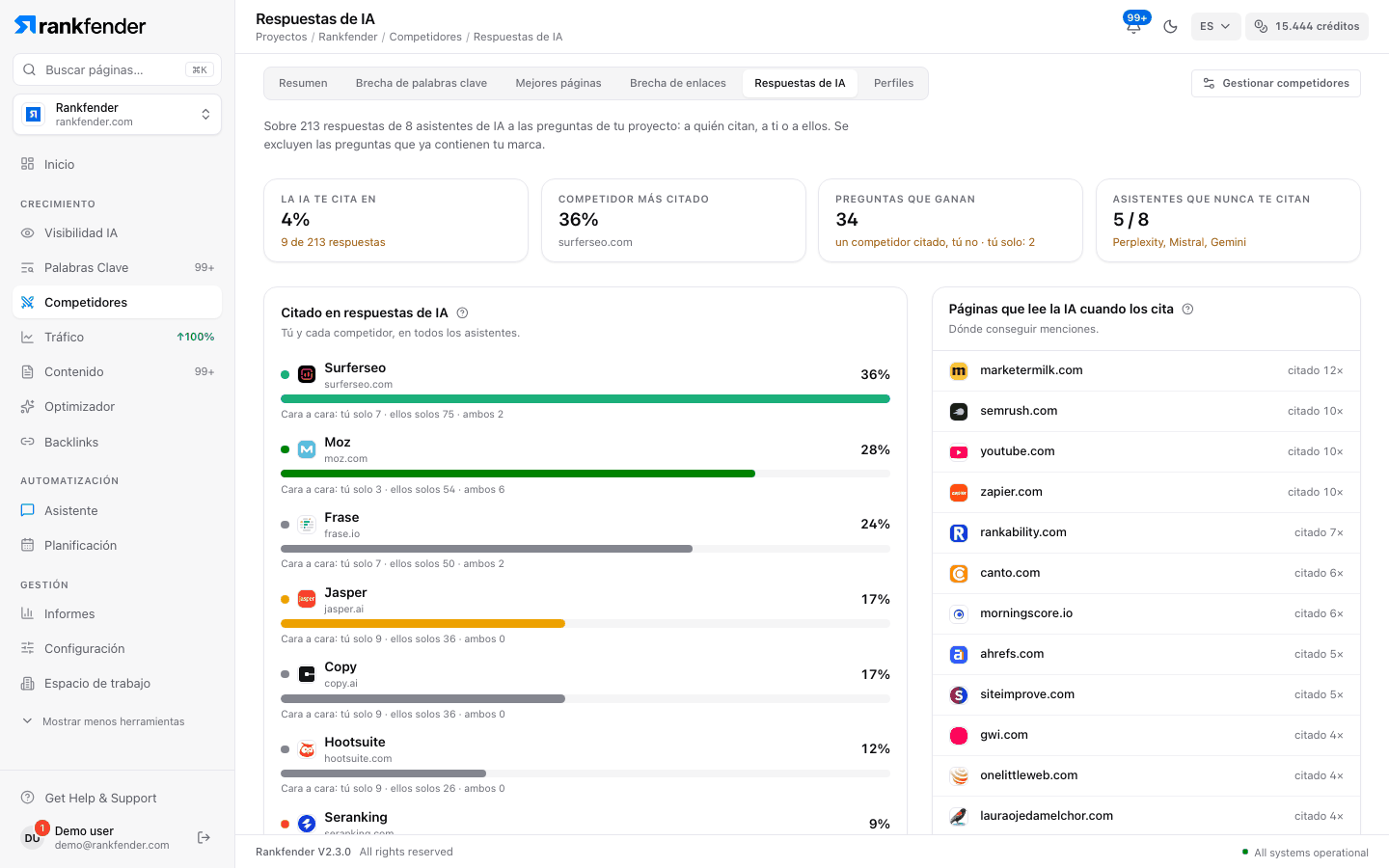The image size is (1389, 868).
Task: Focus the Buscar páginas search field
Action: (117, 69)
